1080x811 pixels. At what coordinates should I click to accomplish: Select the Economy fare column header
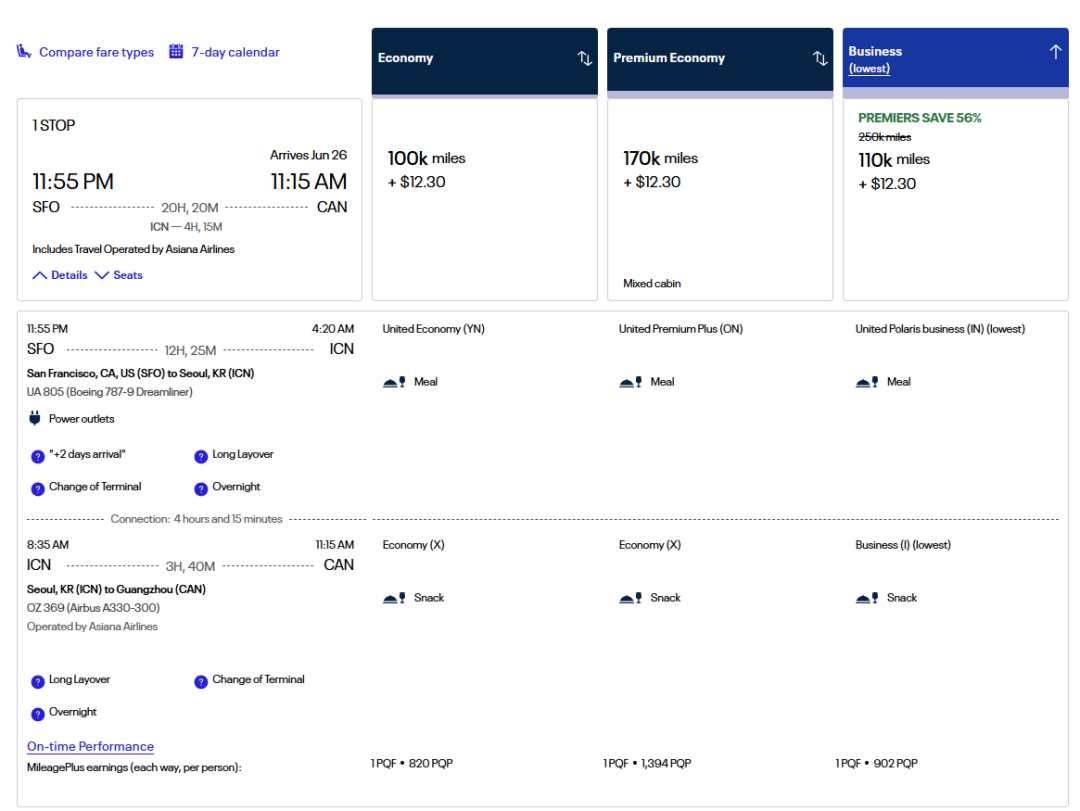pyautogui.click(x=470, y=59)
